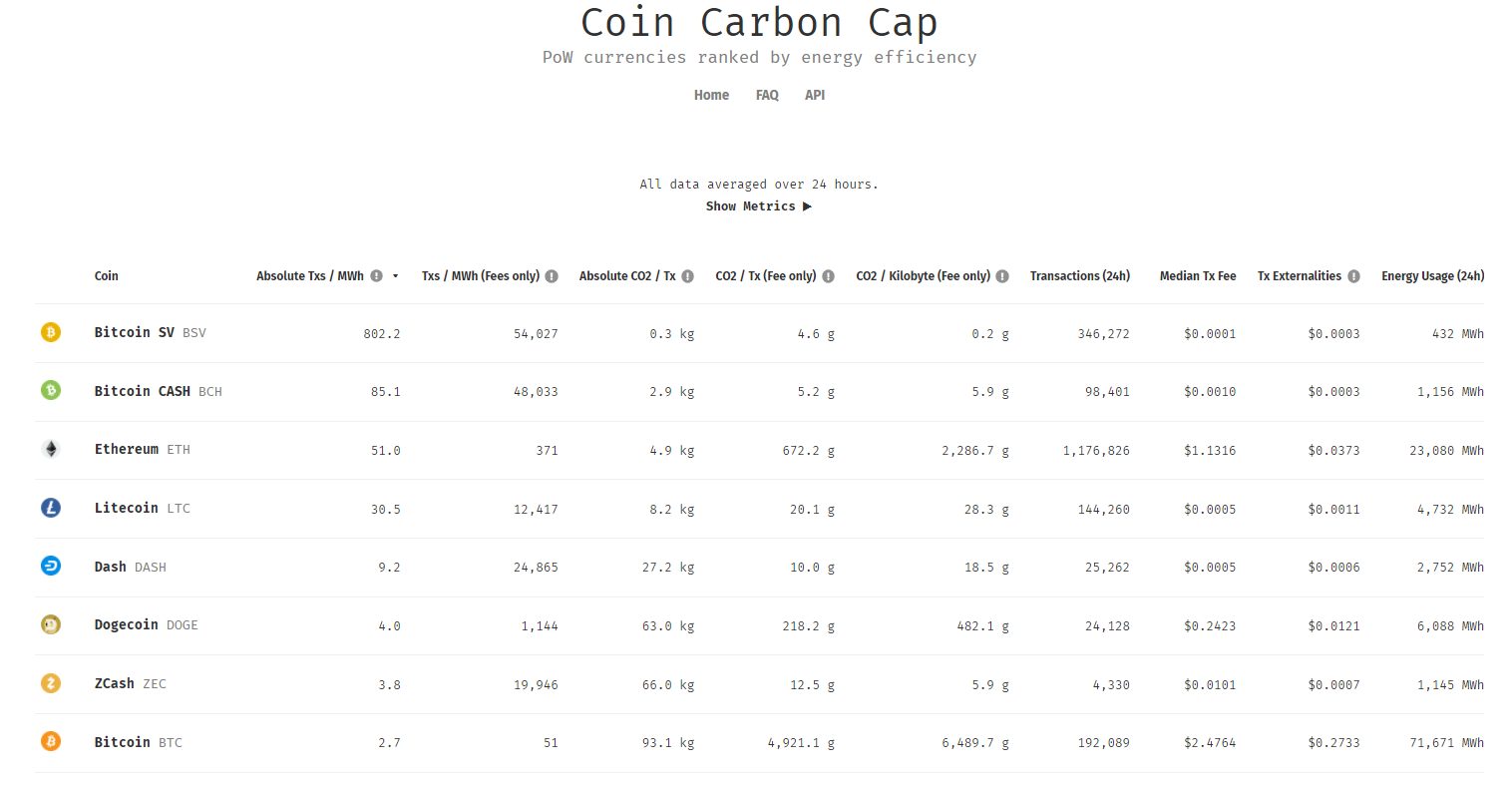Viewport: 1512px width, 787px height.
Task: Click the Litecoin blue logo
Action: 51,508
